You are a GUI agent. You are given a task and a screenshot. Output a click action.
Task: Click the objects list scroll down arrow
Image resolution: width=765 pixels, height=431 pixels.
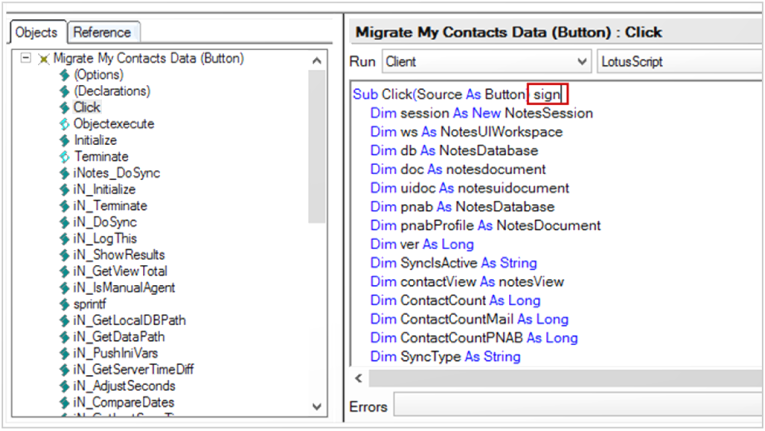pyautogui.click(x=317, y=406)
